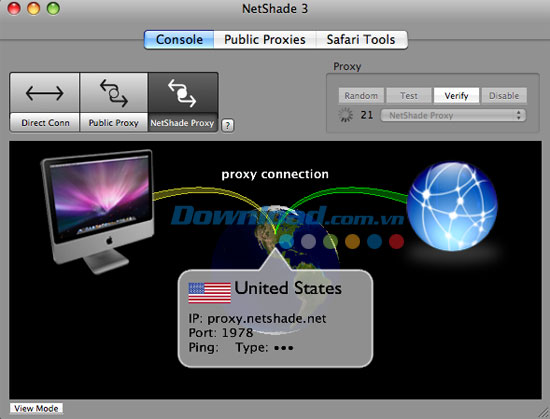Click the Port 1978 text
The height and width of the screenshot is (419, 550).
(x=221, y=333)
